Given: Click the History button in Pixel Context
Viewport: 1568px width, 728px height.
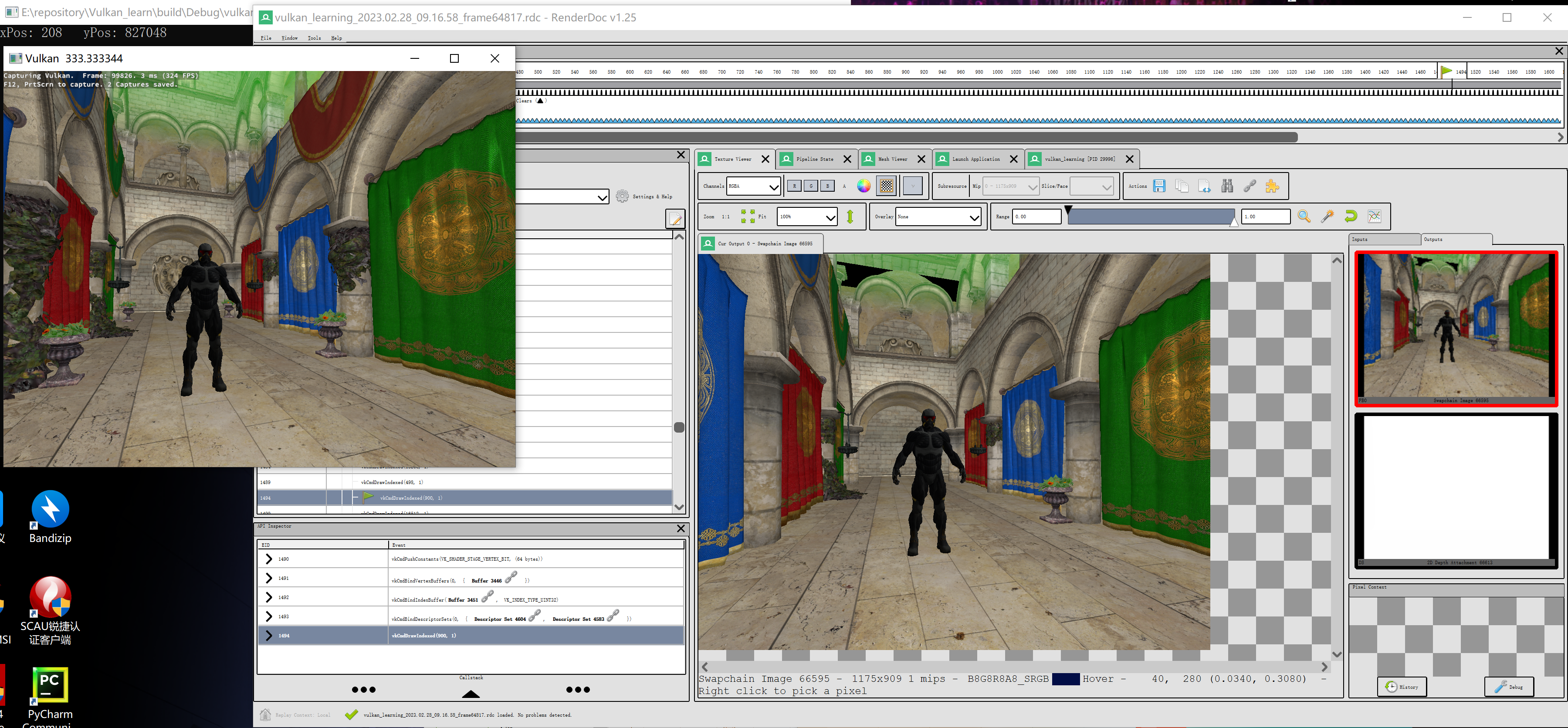Looking at the screenshot, I should tap(1402, 687).
